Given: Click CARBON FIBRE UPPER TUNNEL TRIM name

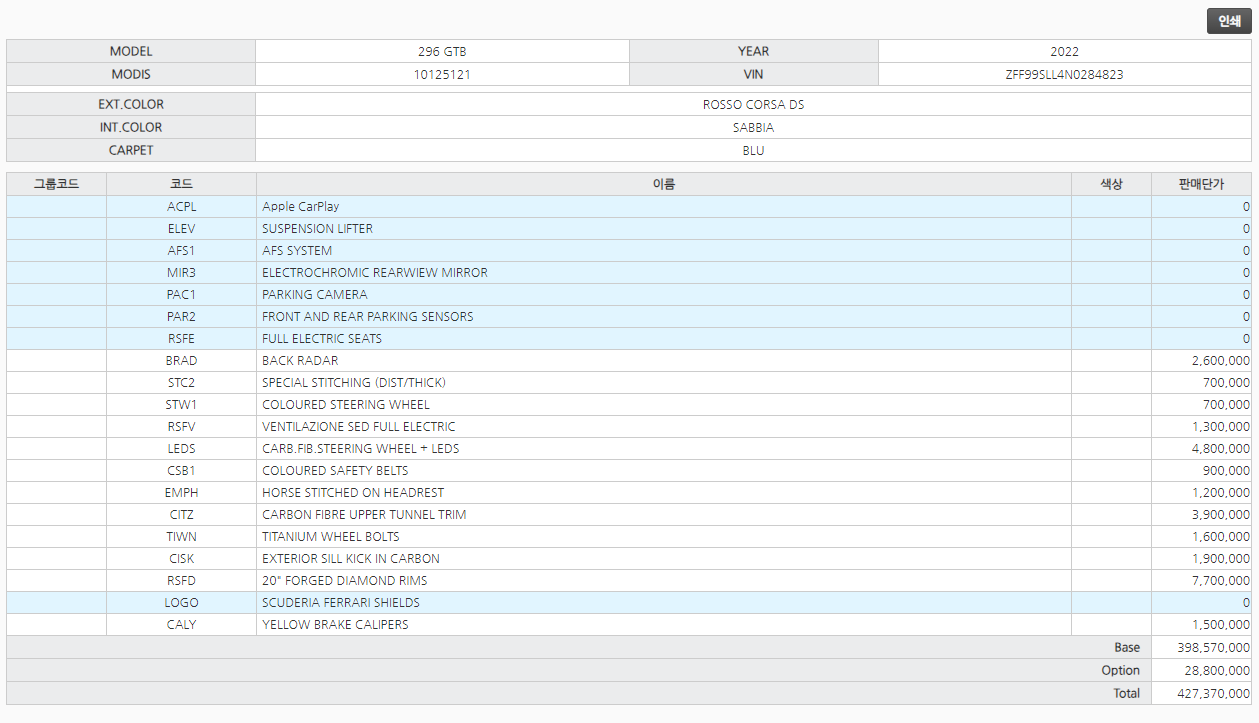Looking at the screenshot, I should (364, 514).
